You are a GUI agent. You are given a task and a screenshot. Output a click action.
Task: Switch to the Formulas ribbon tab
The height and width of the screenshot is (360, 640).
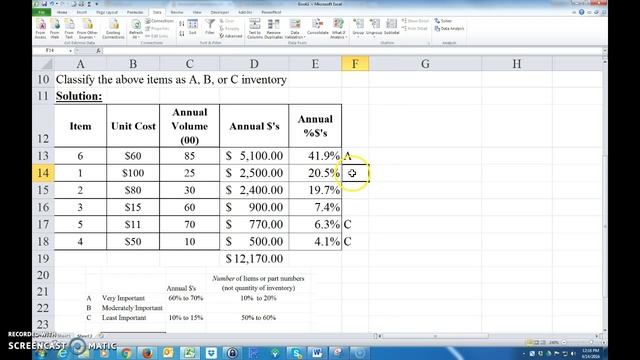pyautogui.click(x=135, y=12)
